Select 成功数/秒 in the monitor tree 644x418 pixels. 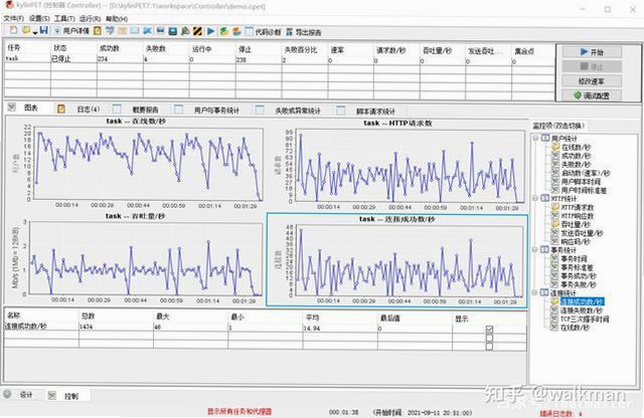(576, 156)
